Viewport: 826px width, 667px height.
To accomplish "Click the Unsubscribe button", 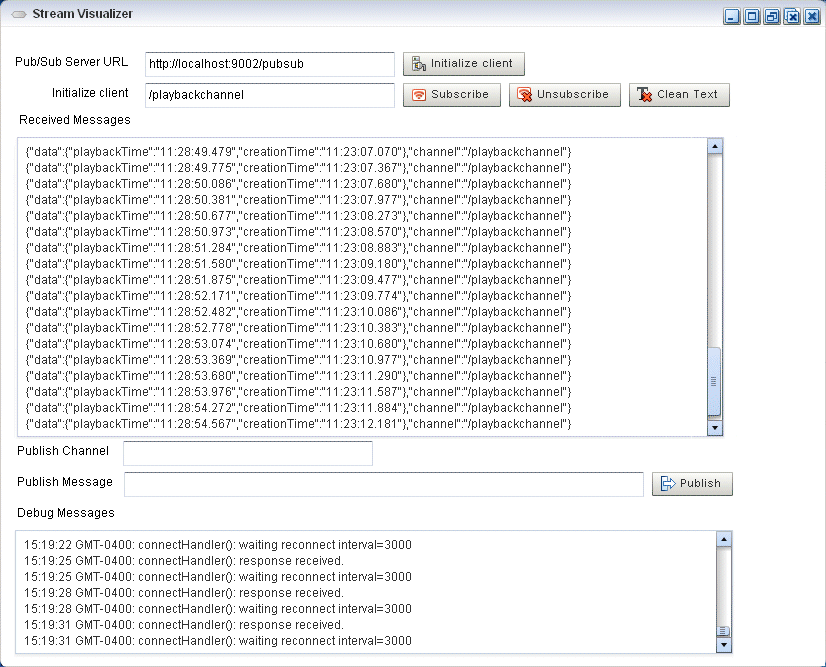I will tap(564, 95).
